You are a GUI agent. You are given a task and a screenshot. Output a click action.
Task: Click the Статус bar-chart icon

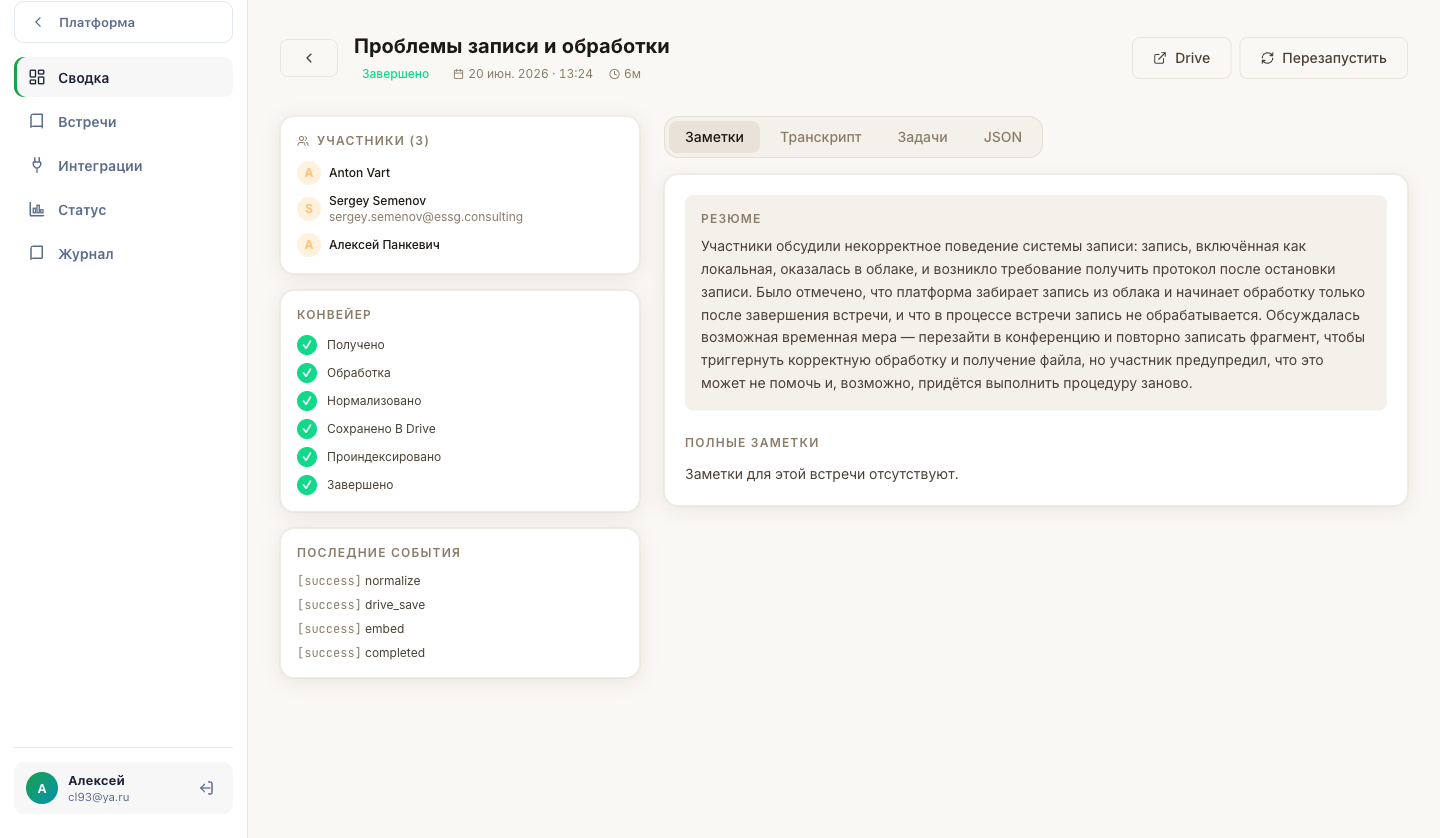point(37,209)
